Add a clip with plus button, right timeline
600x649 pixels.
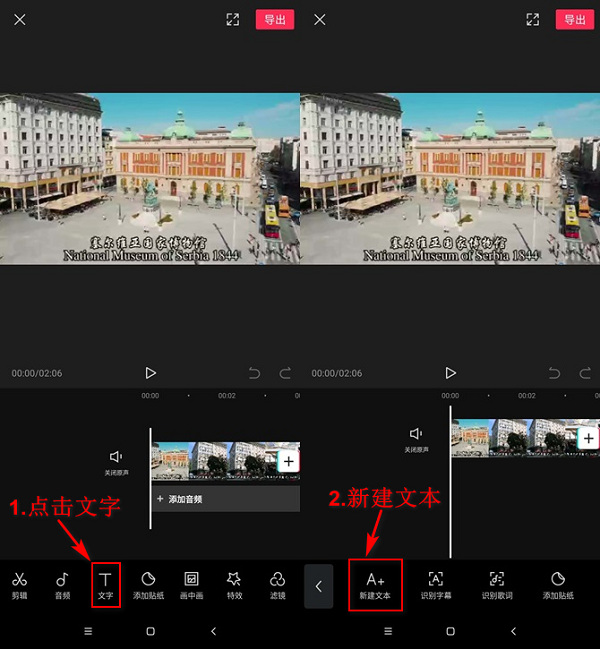pyautogui.click(x=588, y=438)
